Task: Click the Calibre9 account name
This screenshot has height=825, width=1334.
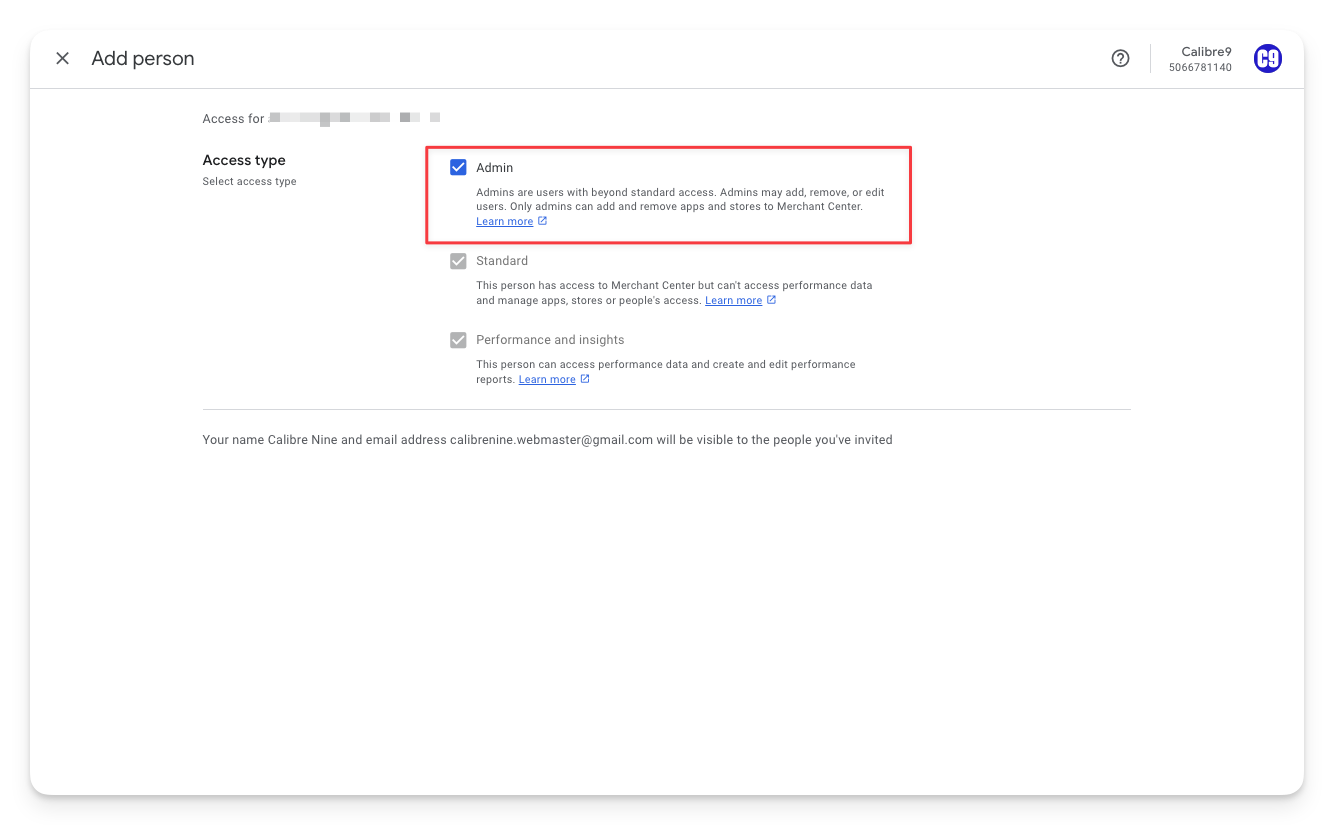Action: point(1206,52)
